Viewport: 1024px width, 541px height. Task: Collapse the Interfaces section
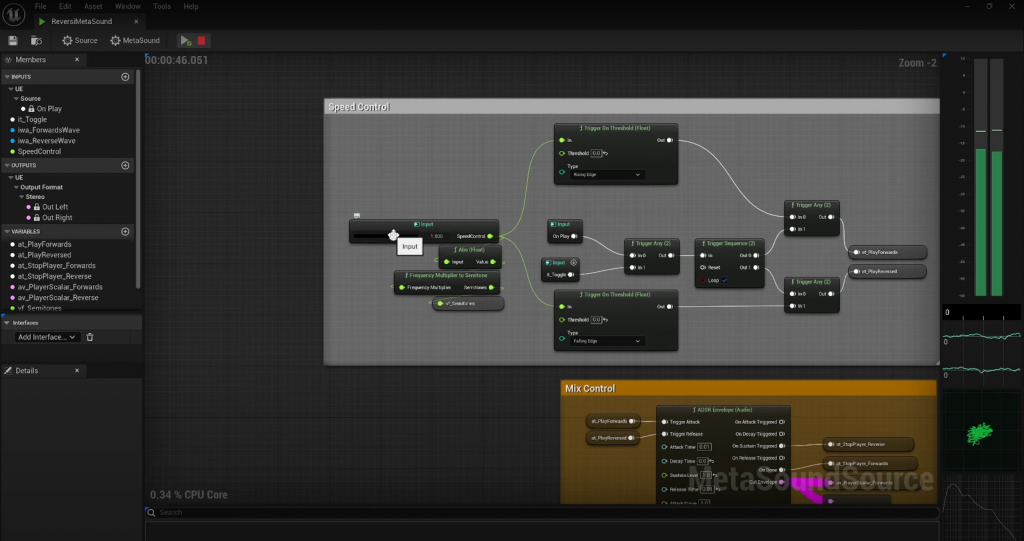pyautogui.click(x=7, y=323)
